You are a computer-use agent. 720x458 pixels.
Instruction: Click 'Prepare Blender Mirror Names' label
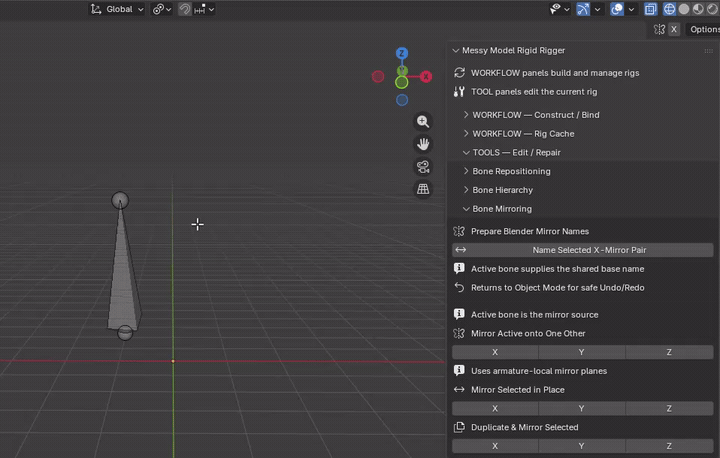530,232
